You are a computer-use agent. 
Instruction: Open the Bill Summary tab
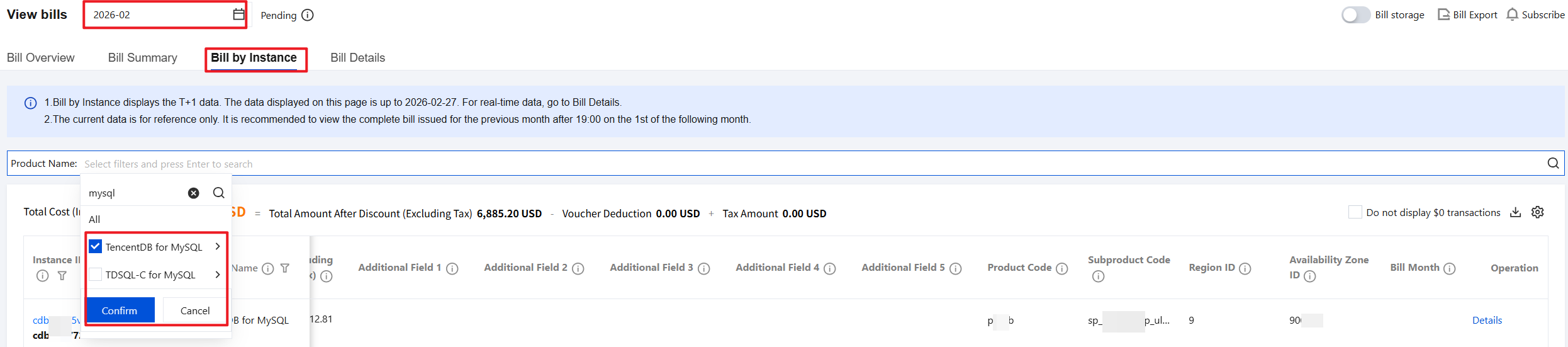tap(142, 58)
